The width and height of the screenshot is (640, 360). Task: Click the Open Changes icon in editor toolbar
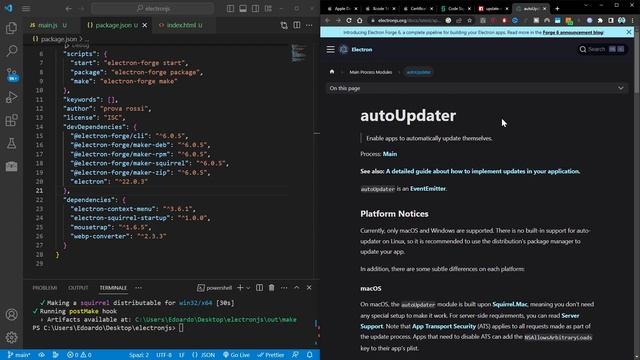[x=284, y=25]
